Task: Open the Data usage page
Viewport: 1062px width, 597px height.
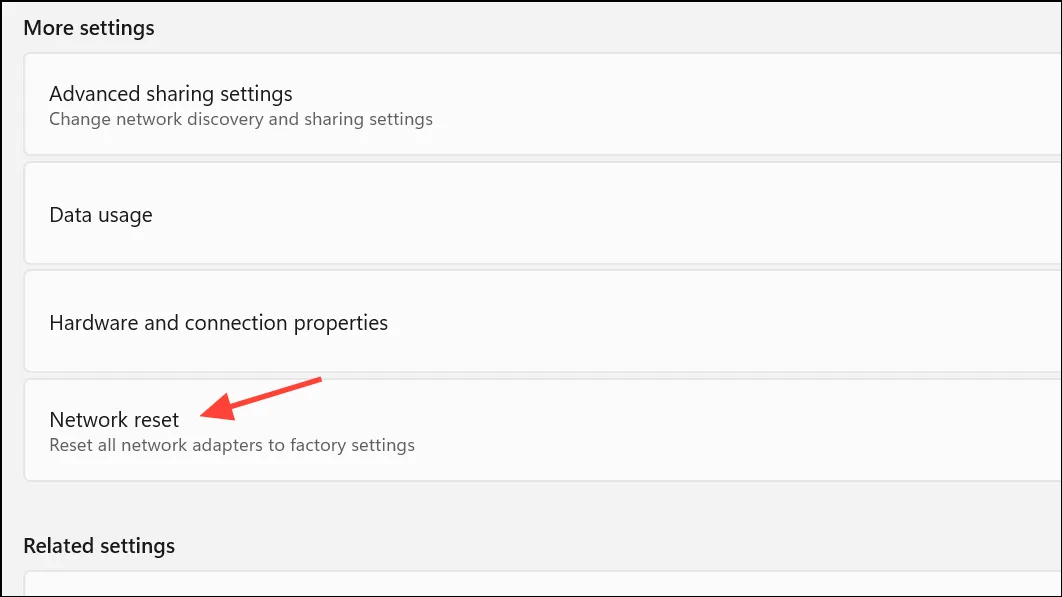Action: click(x=543, y=213)
